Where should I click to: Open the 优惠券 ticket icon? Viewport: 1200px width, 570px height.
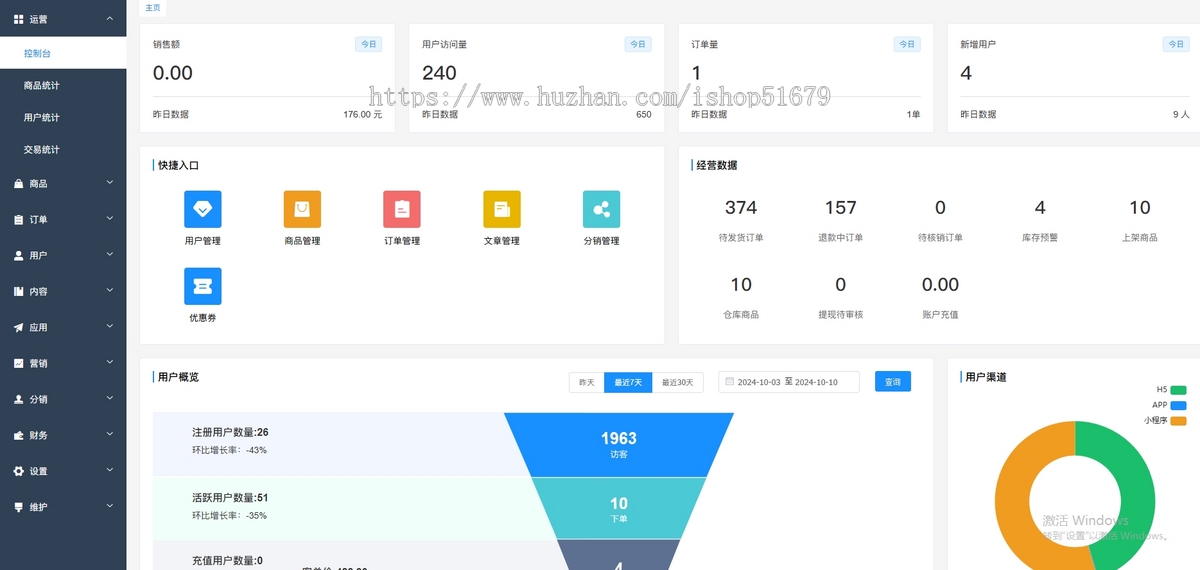coord(203,286)
